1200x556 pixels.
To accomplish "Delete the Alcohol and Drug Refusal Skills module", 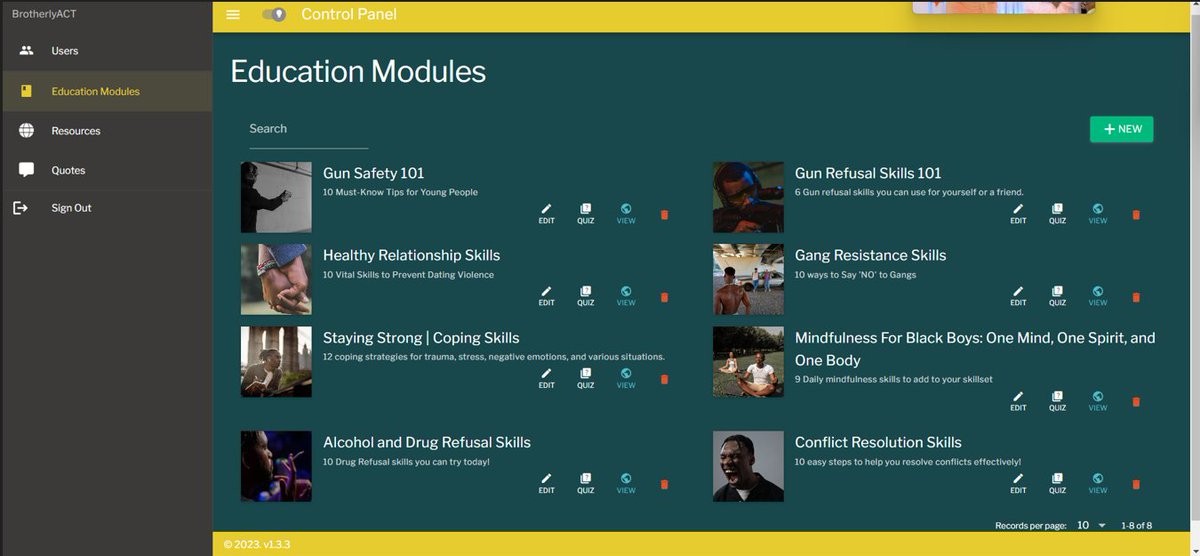I will [x=664, y=485].
